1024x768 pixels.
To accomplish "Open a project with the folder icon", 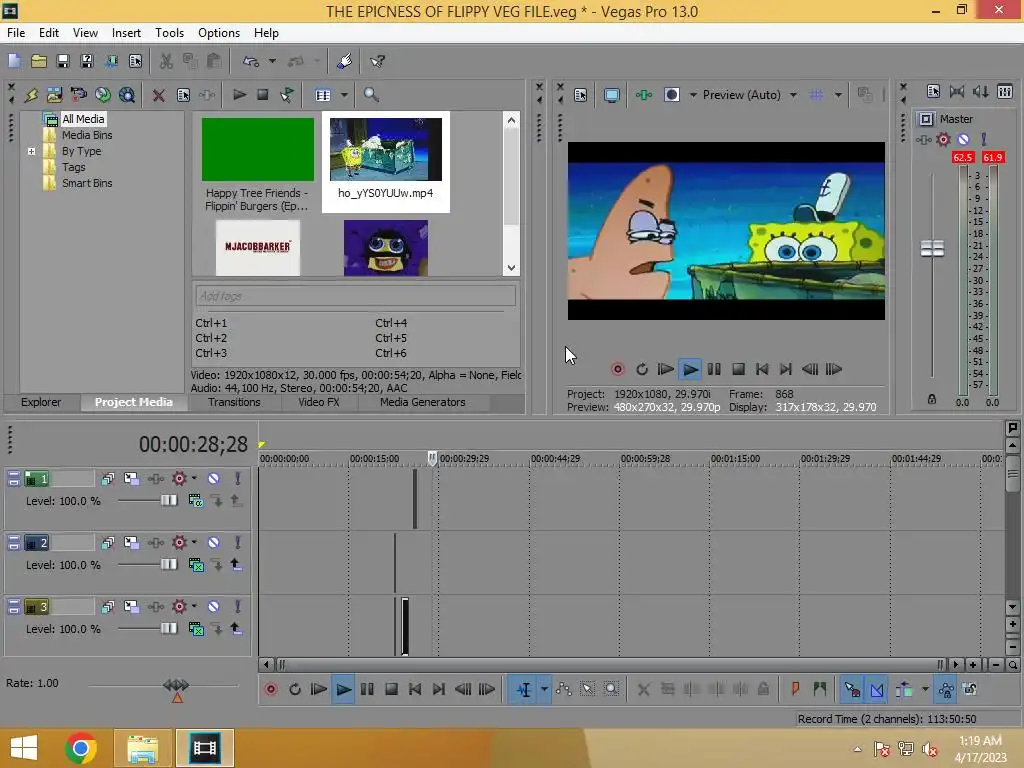I will 39,61.
